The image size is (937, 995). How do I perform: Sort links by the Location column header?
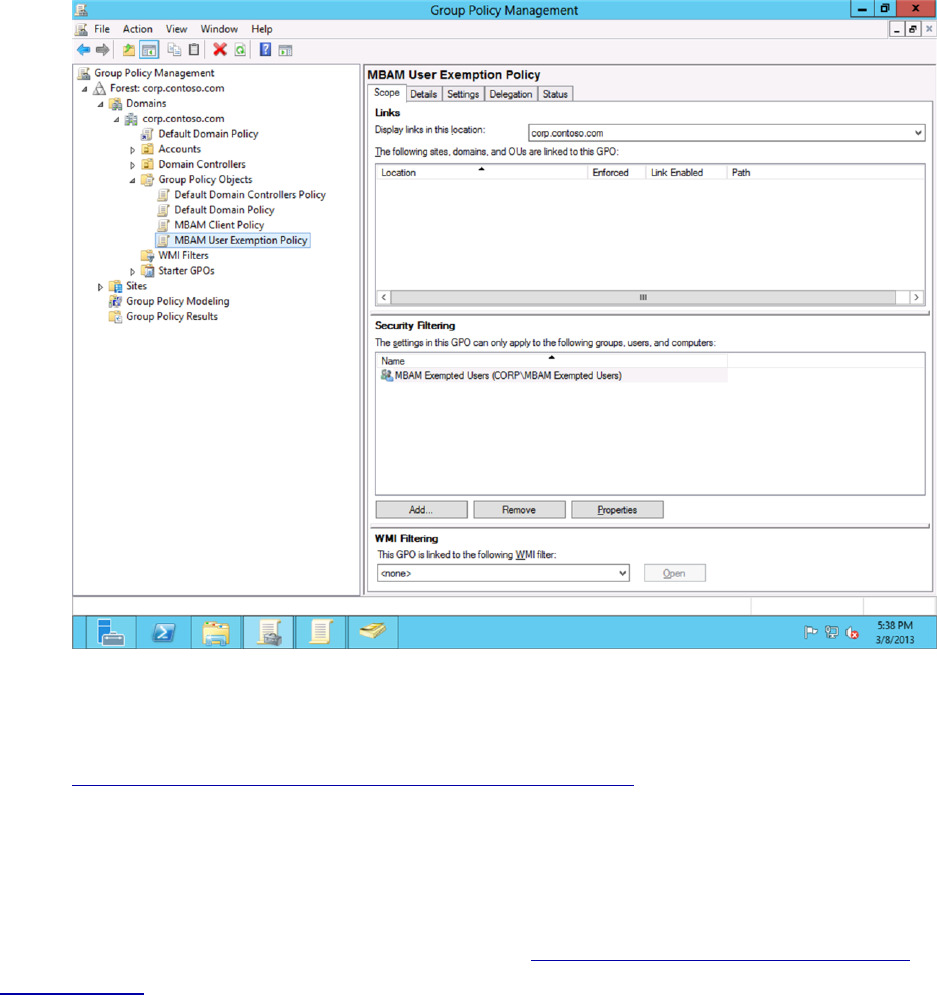[x=482, y=172]
